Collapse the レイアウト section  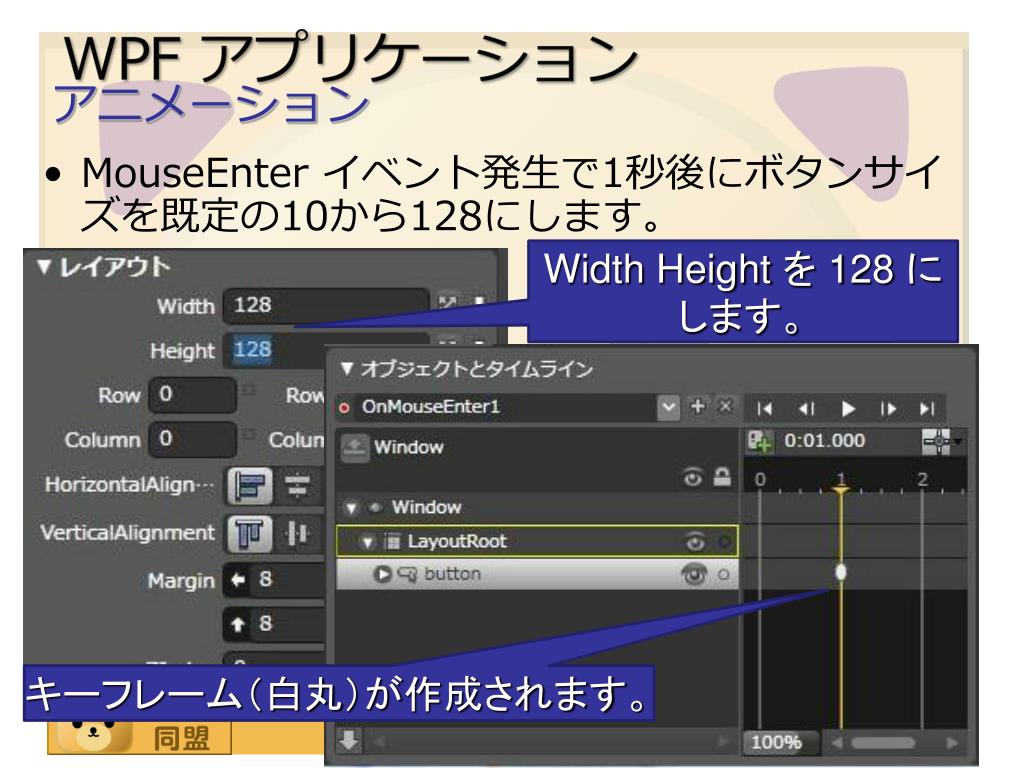click(x=44, y=266)
